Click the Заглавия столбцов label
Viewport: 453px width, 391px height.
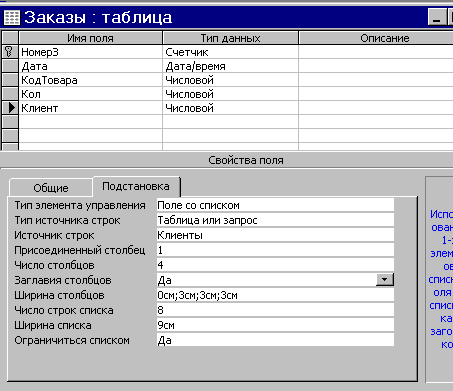[63, 280]
